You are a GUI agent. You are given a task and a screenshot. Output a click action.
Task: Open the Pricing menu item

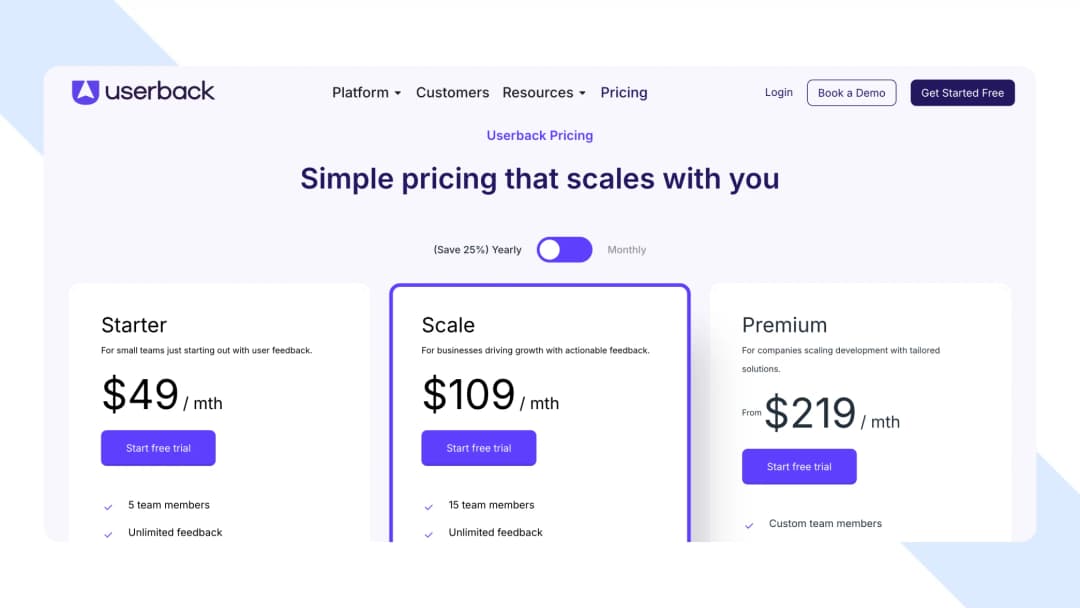click(624, 92)
